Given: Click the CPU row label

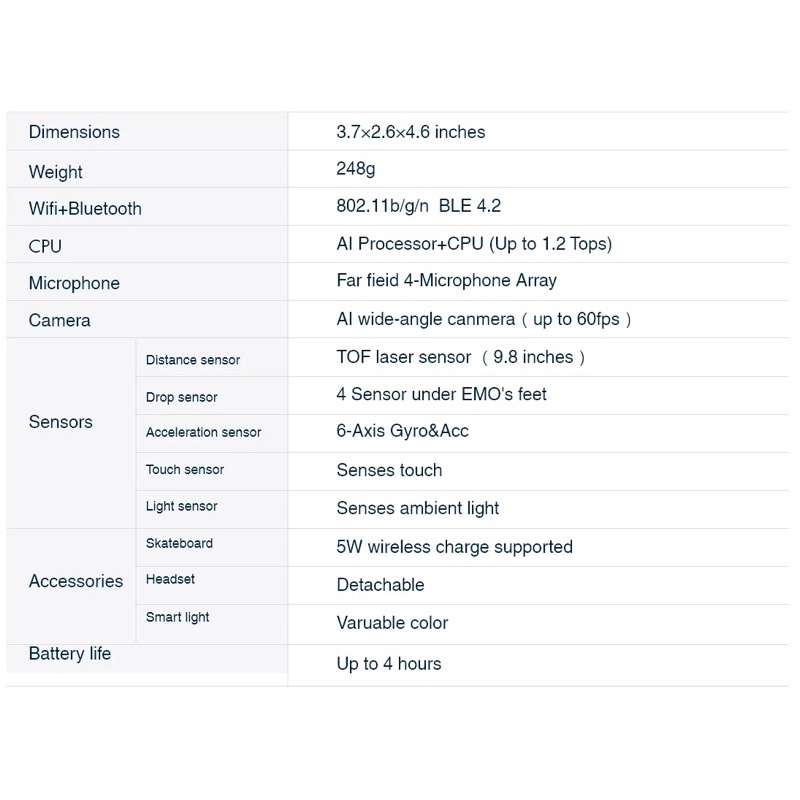Looking at the screenshot, I should (45, 246).
